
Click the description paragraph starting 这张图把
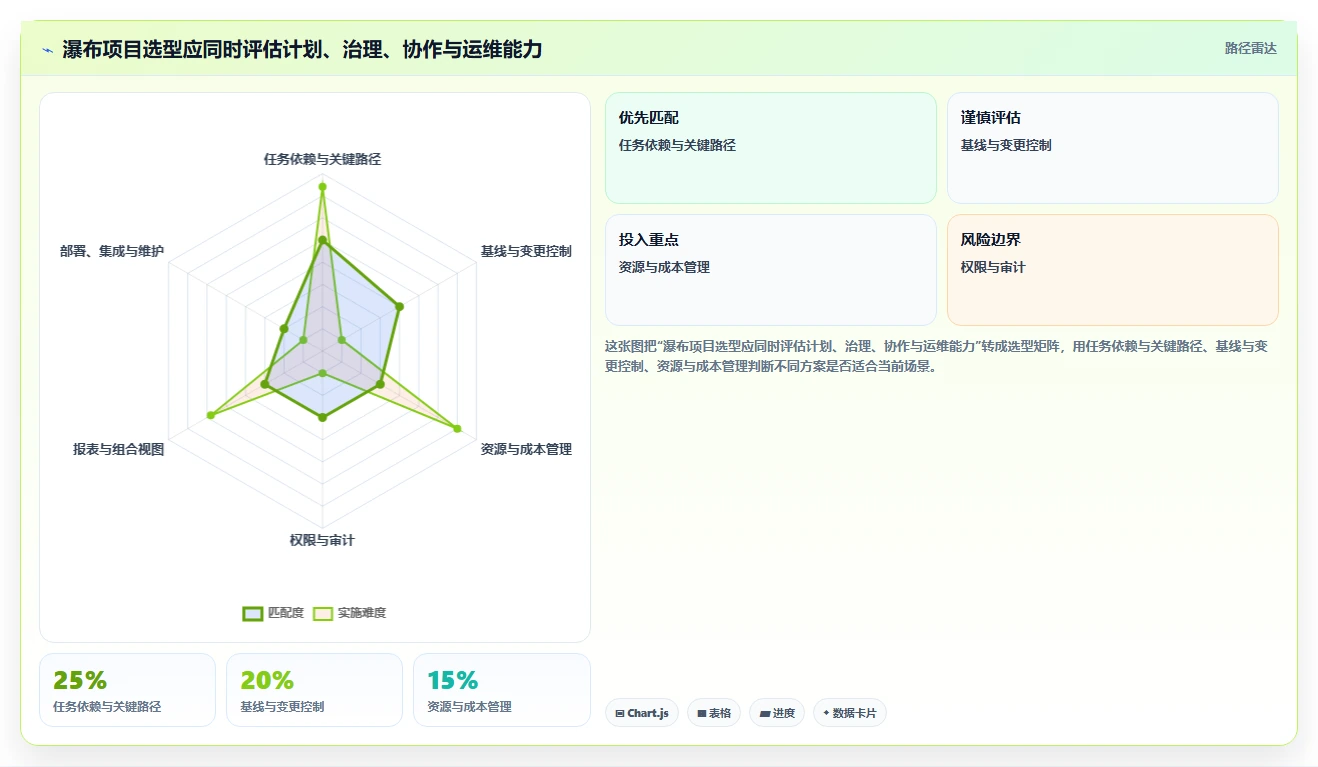point(937,356)
